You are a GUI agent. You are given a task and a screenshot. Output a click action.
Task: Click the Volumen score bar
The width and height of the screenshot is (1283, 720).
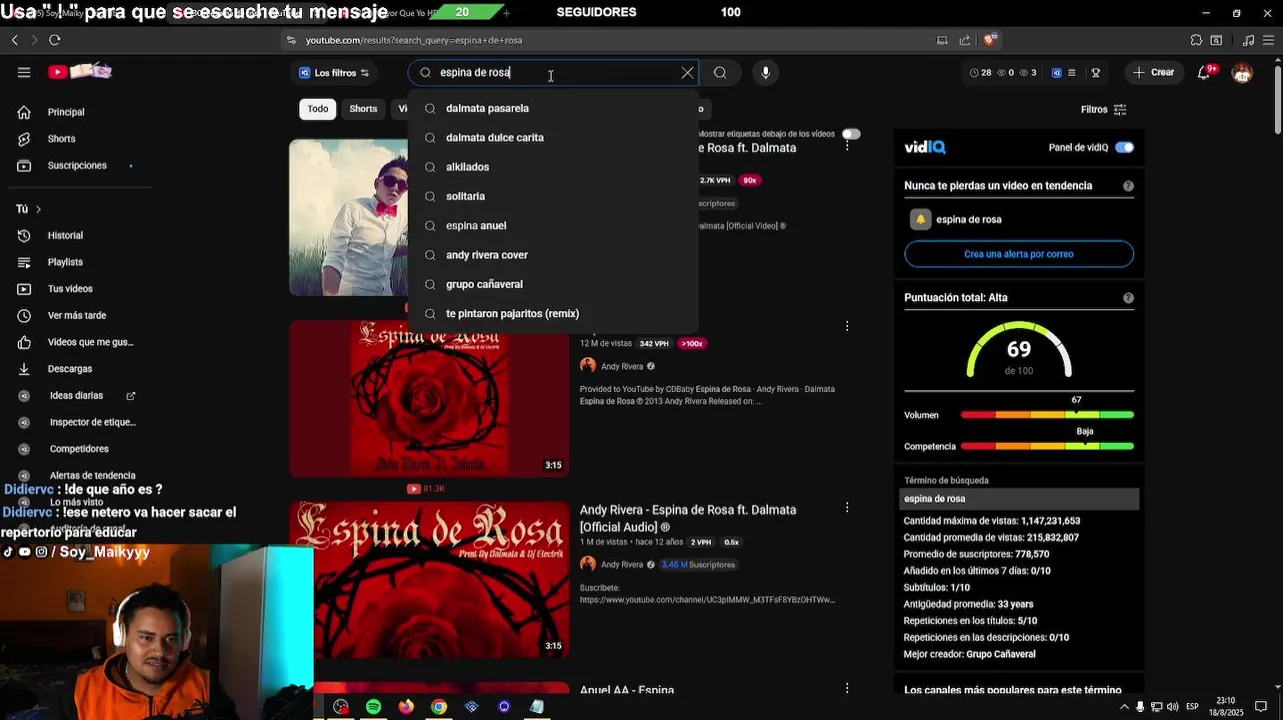pos(1047,415)
